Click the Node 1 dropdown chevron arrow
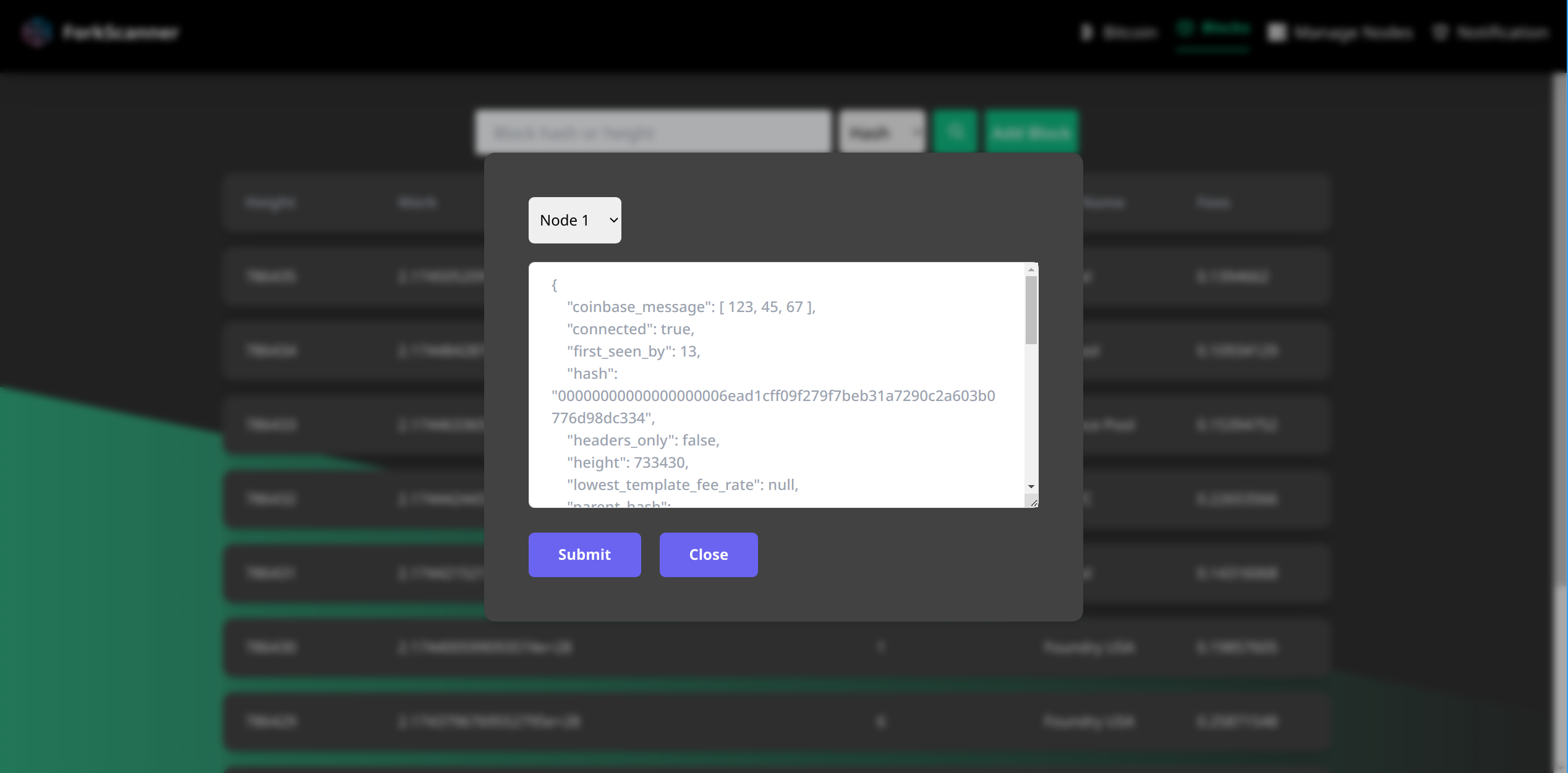 pos(613,220)
